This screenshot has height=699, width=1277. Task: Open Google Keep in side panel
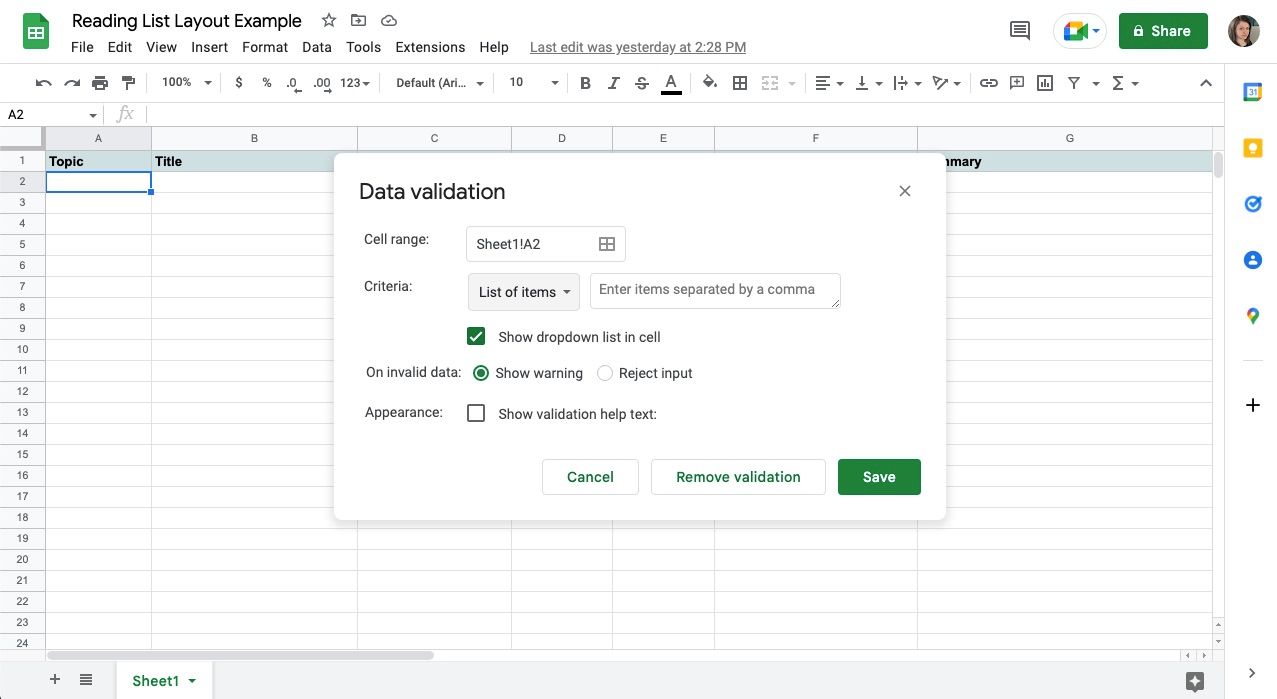pos(1252,148)
